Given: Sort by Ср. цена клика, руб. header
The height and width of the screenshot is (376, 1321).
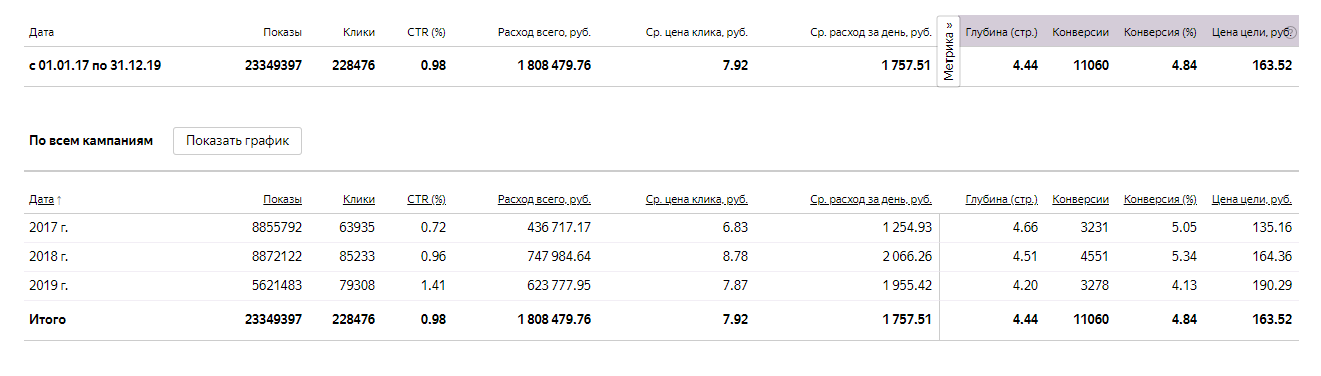Looking at the screenshot, I should [x=697, y=199].
